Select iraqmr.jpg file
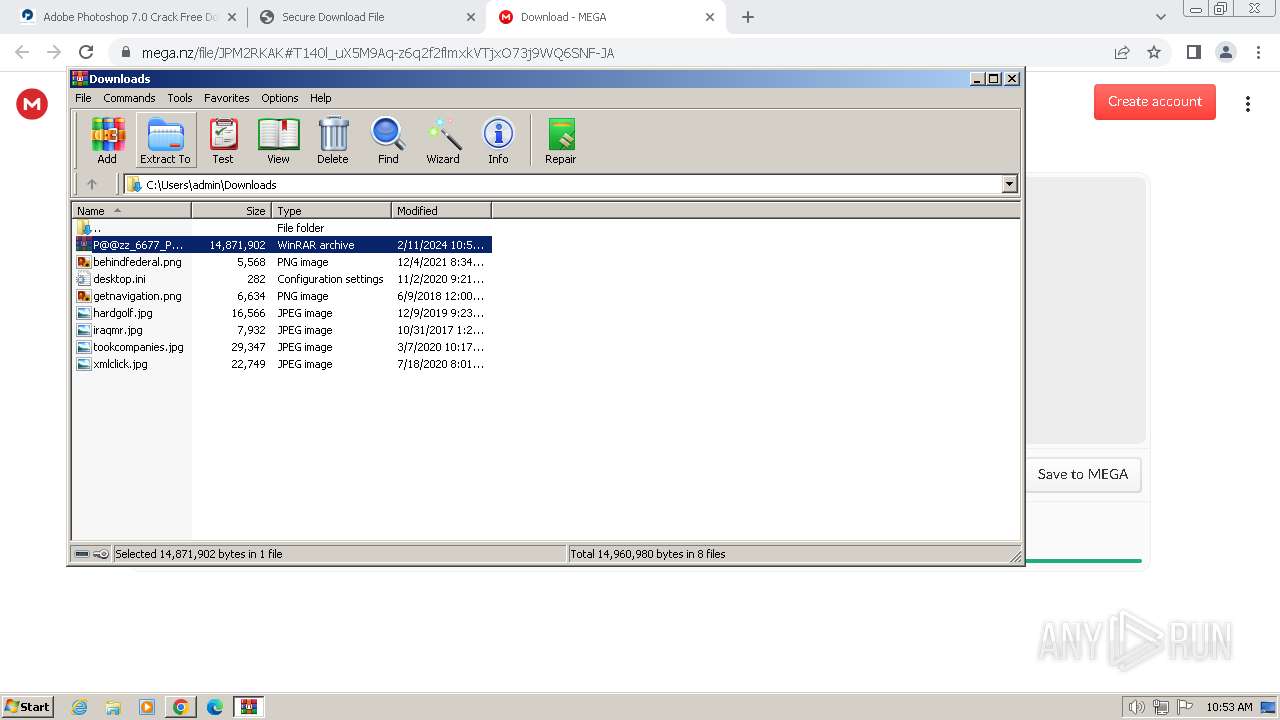1280x720 pixels. [282, 330]
